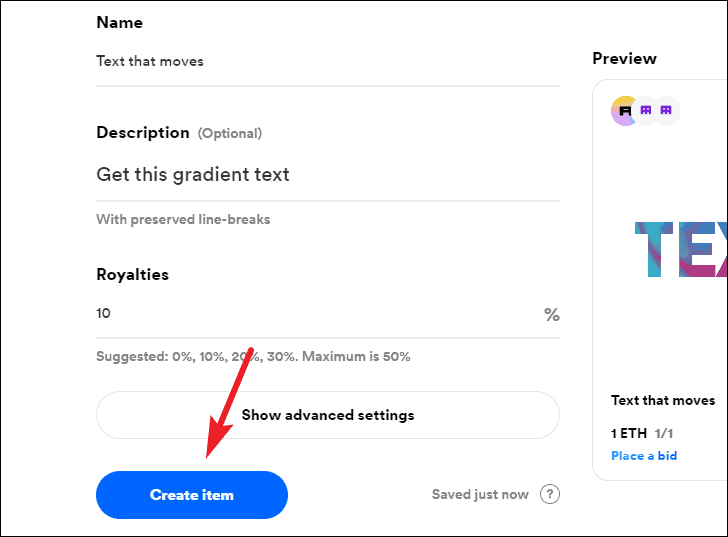Screen dimensions: 728x537
Task: Click the middle purple ghost avatar
Action: coord(645,110)
